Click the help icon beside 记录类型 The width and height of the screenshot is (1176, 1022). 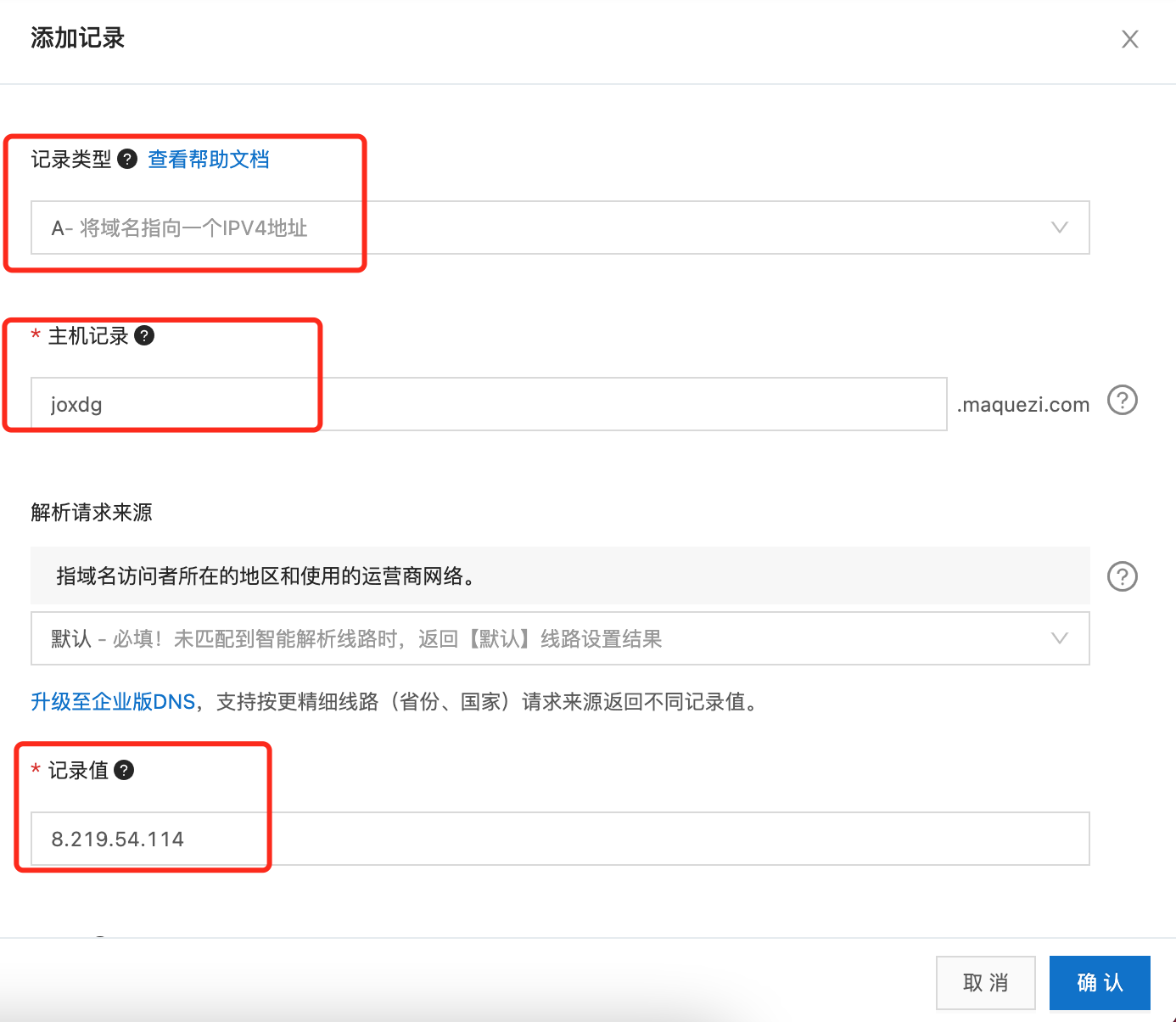tap(127, 159)
